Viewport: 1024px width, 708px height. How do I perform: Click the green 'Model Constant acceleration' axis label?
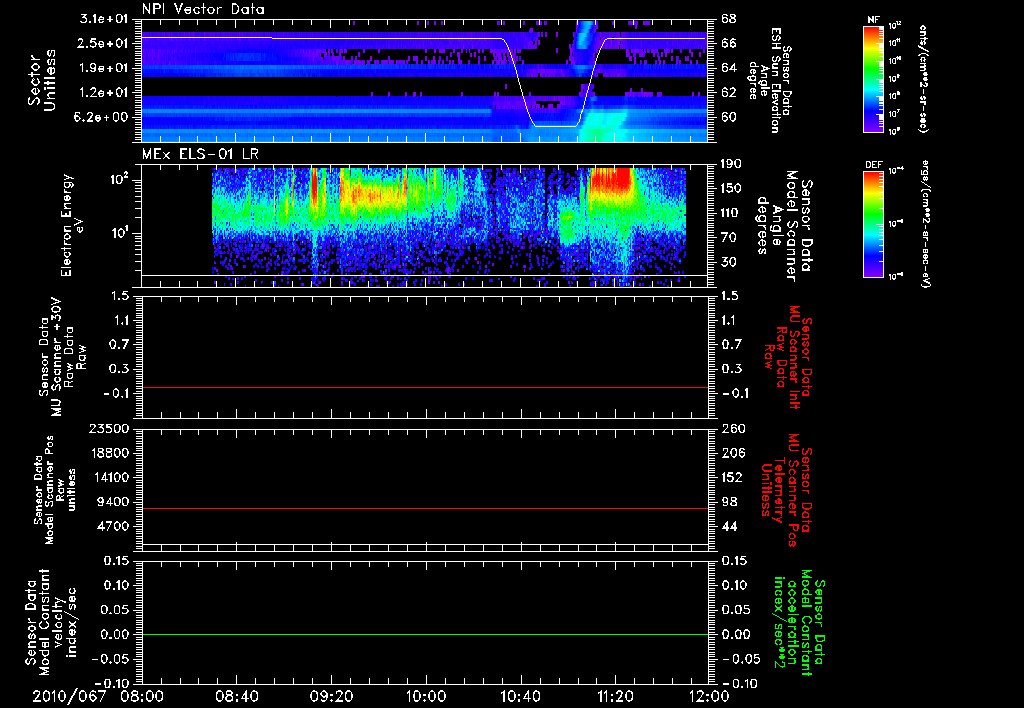click(799, 624)
